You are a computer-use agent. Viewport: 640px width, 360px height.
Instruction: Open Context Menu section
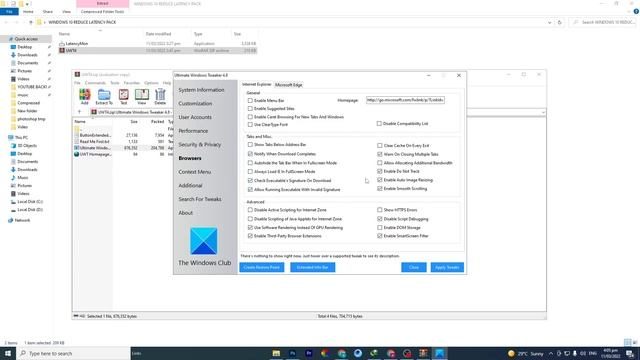coord(195,172)
